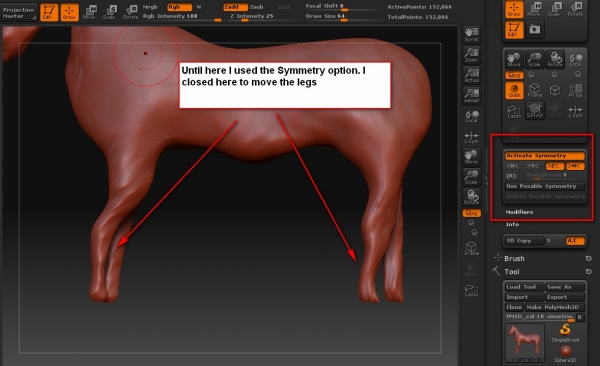
Task: Select Draw in the Transform palette
Action: tap(514, 9)
